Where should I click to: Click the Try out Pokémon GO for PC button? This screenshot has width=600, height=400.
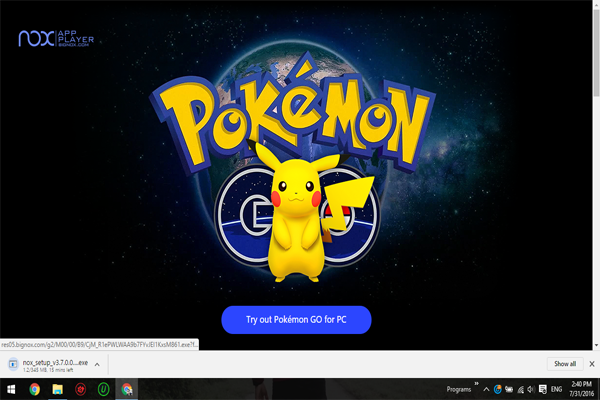pos(296,320)
